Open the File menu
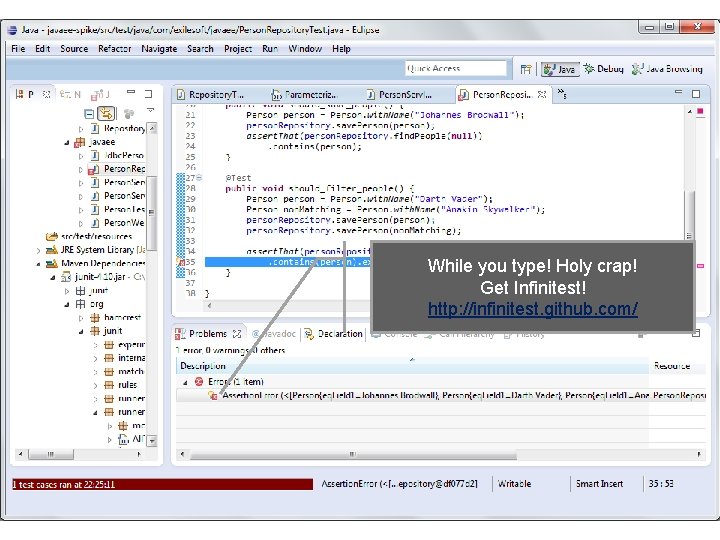Viewport: 720px width, 540px height. tap(18, 49)
